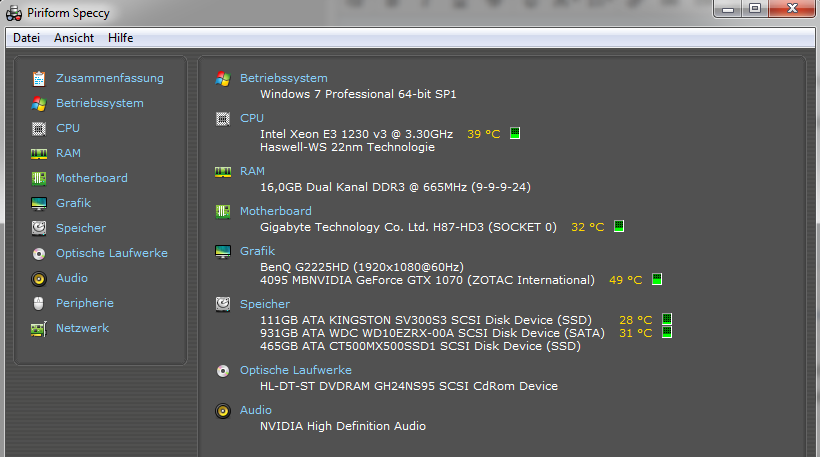Select Motherboard section in the sidebar
Image resolution: width=820 pixels, height=457 pixels.
tap(92, 178)
